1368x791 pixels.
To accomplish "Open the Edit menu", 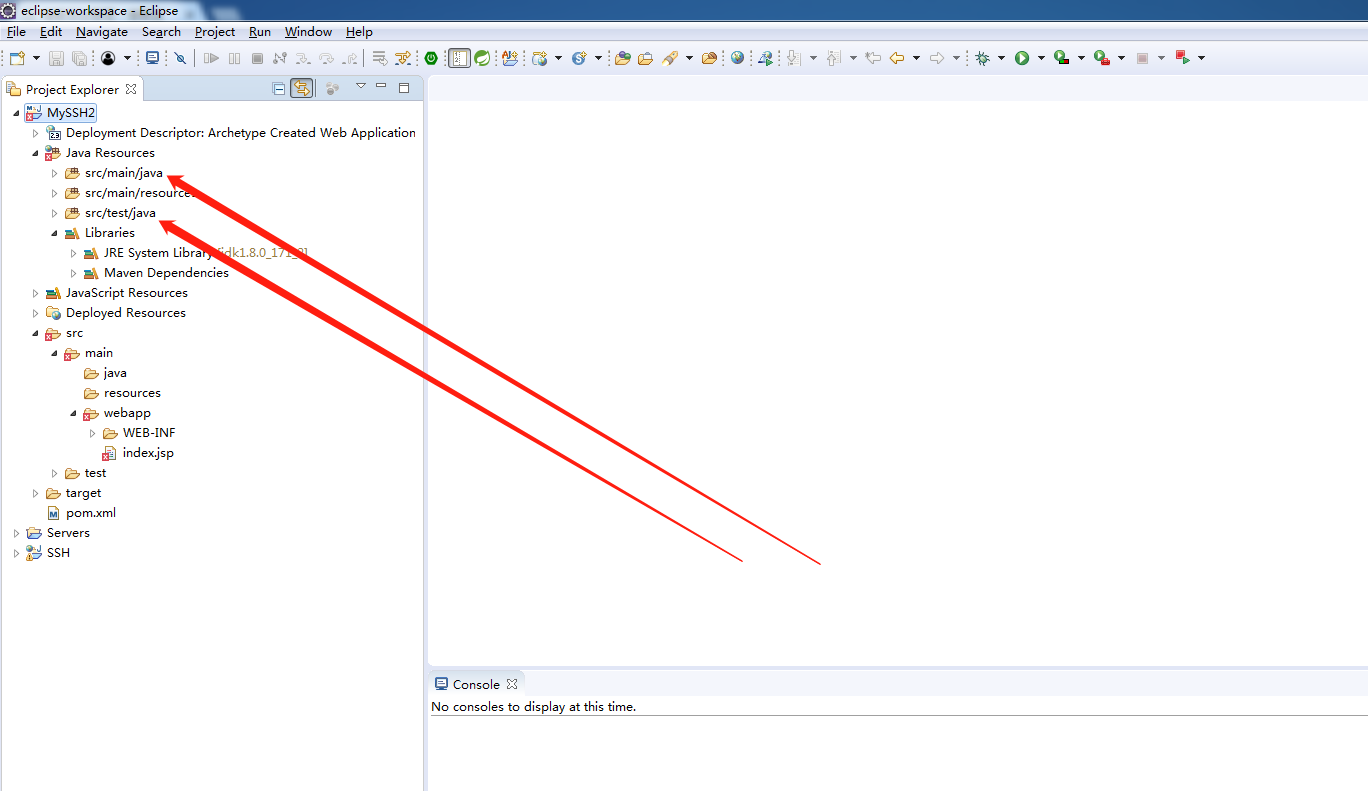I will (x=51, y=32).
